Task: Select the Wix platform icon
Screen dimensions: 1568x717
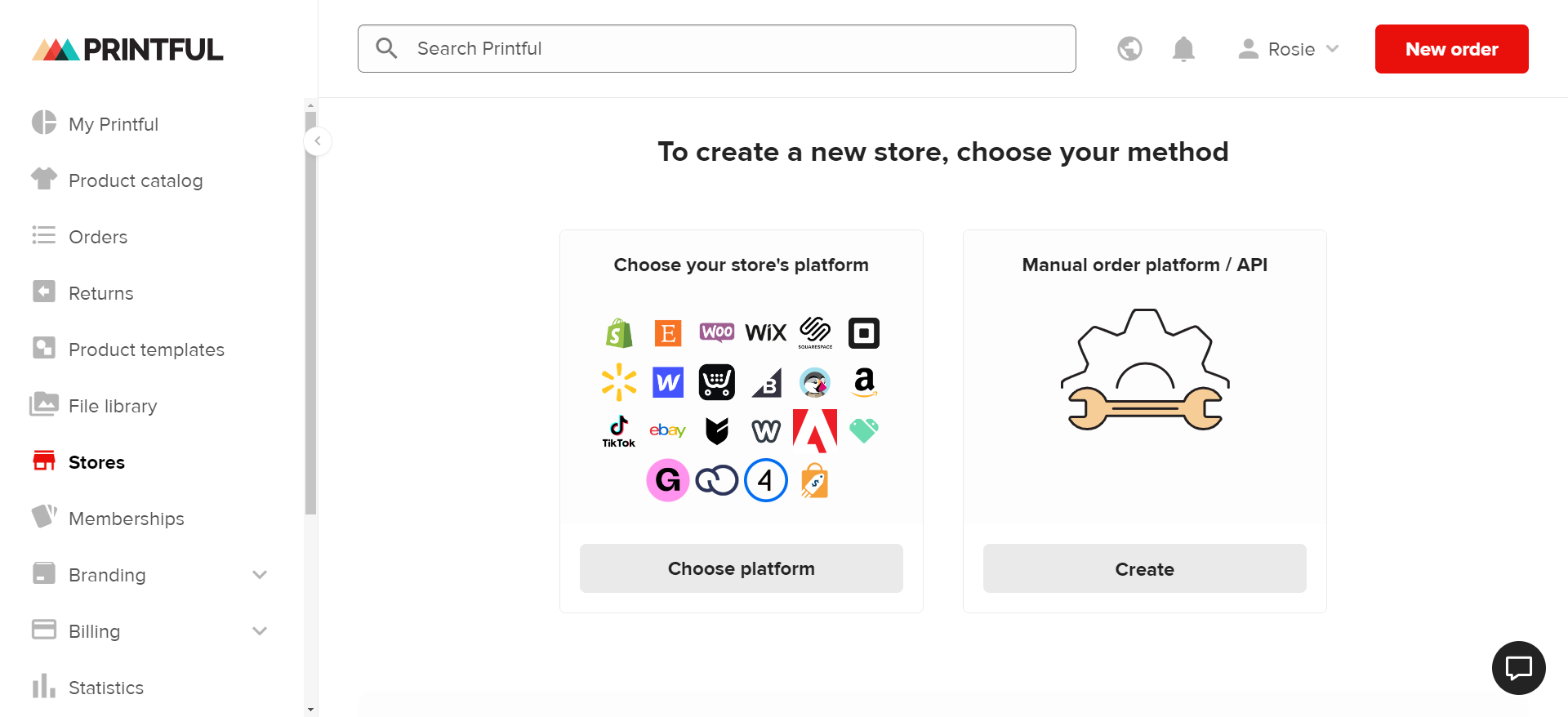Action: [x=766, y=332]
